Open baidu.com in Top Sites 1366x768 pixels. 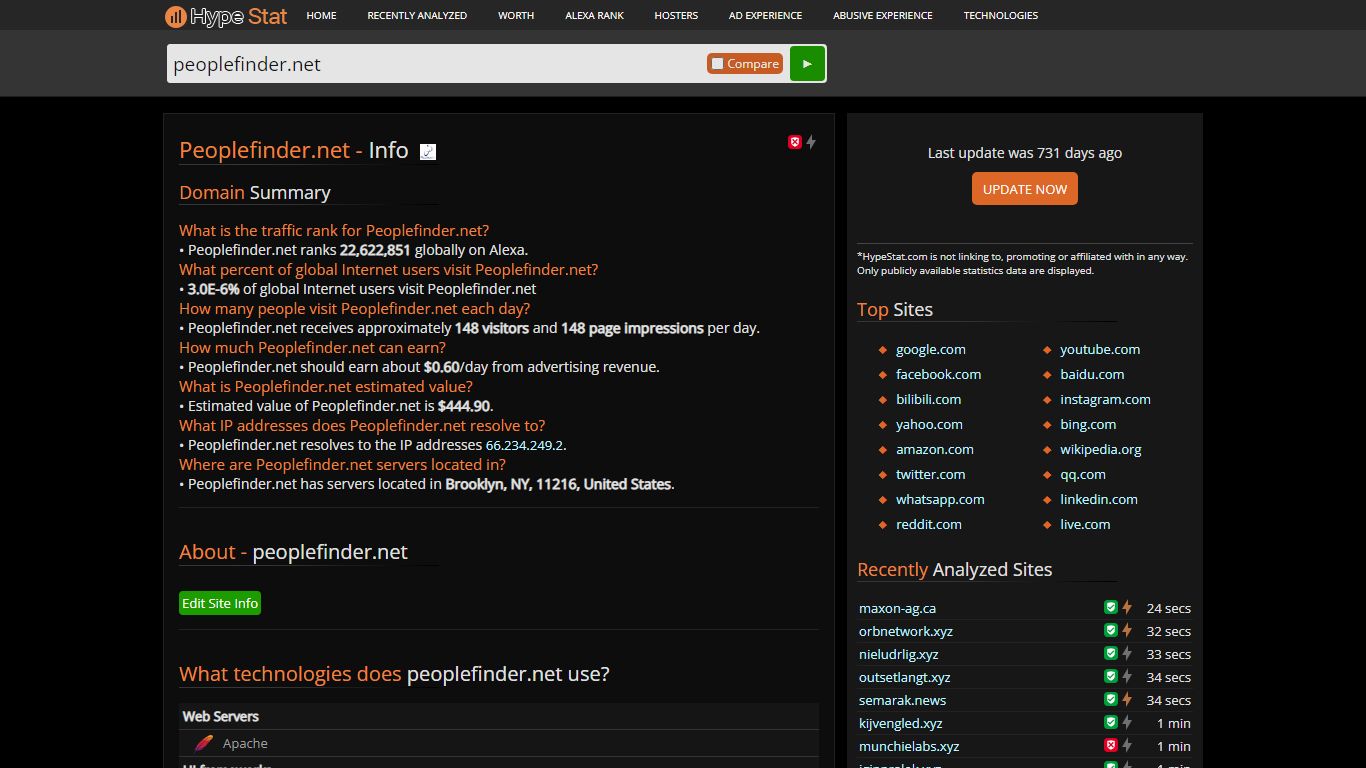click(x=1092, y=374)
